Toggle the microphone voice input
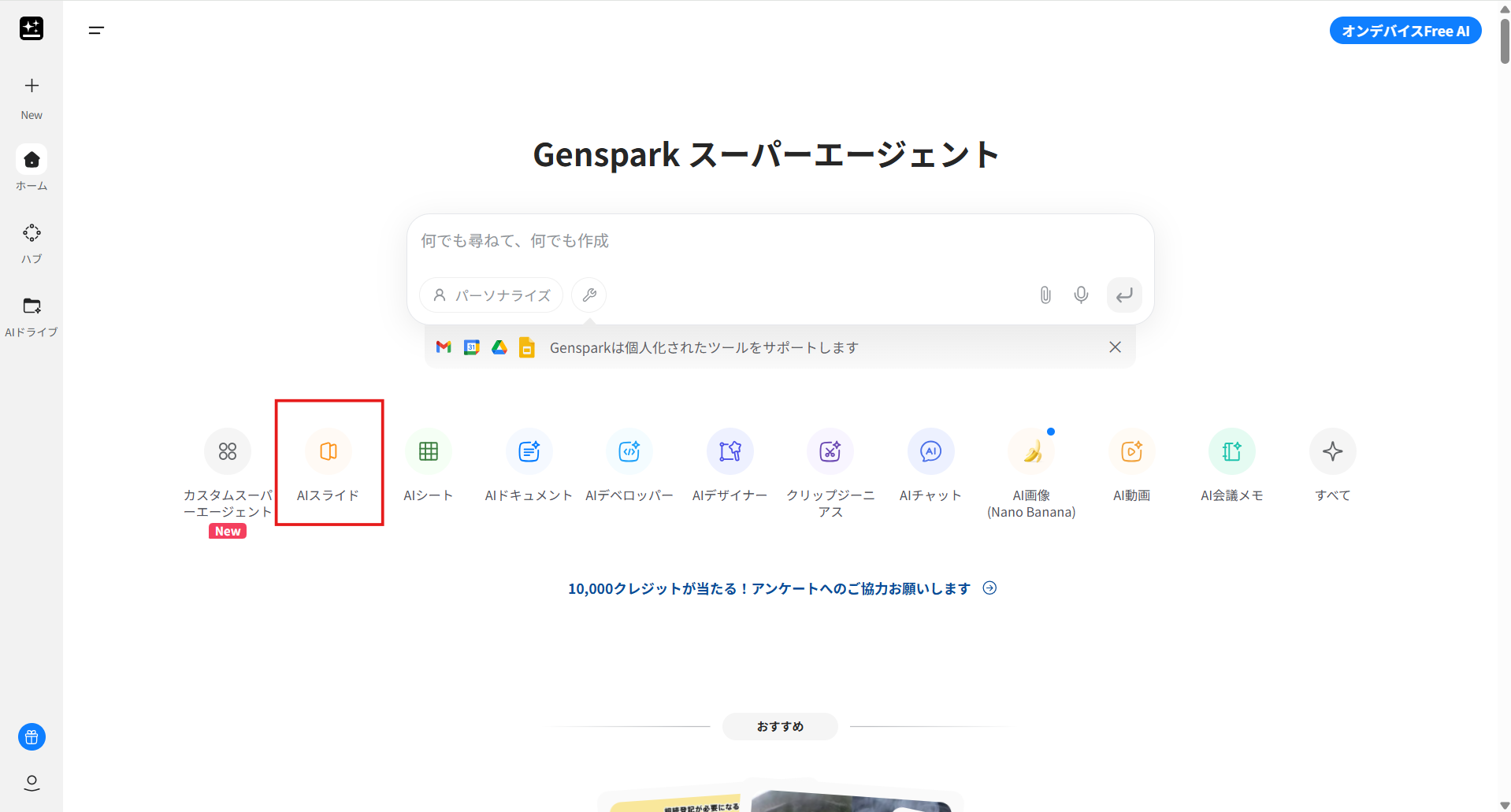 [1081, 295]
